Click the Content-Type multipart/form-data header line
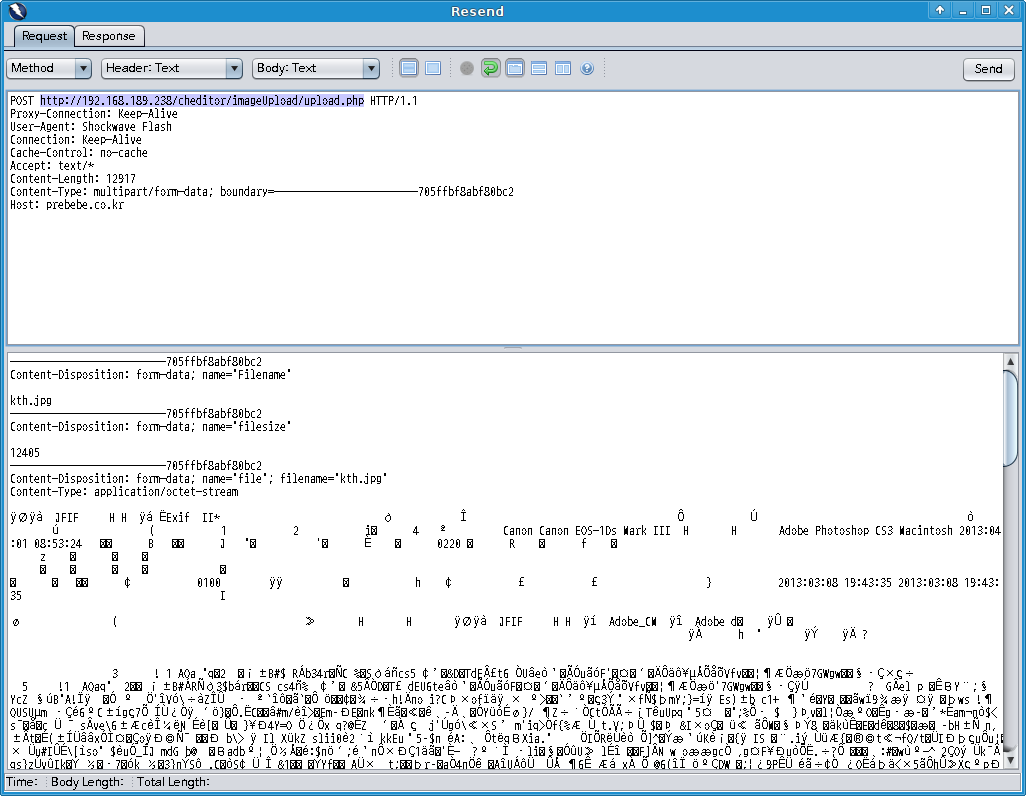The image size is (1026, 796). [262, 192]
